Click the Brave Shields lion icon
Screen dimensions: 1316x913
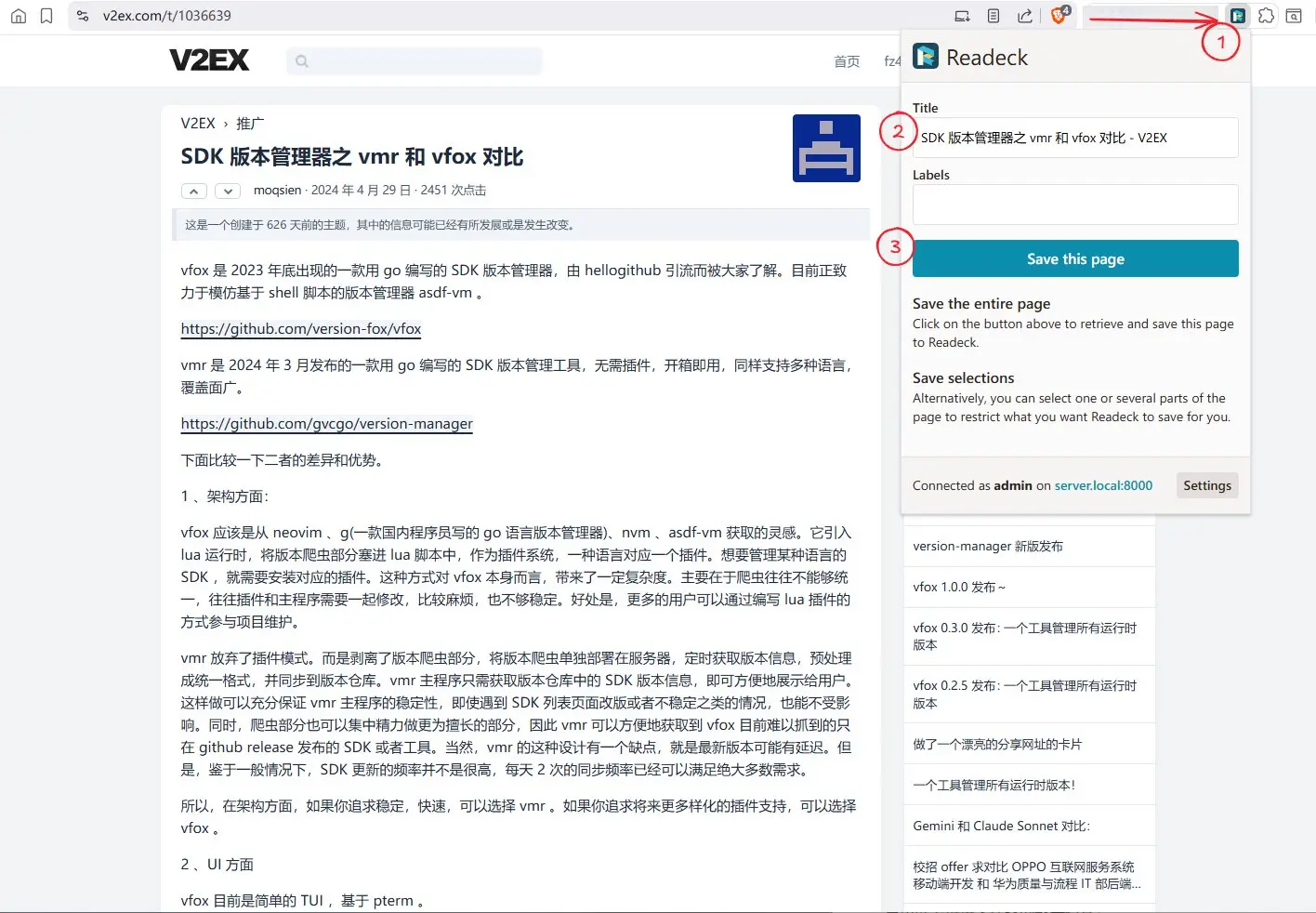(1058, 16)
